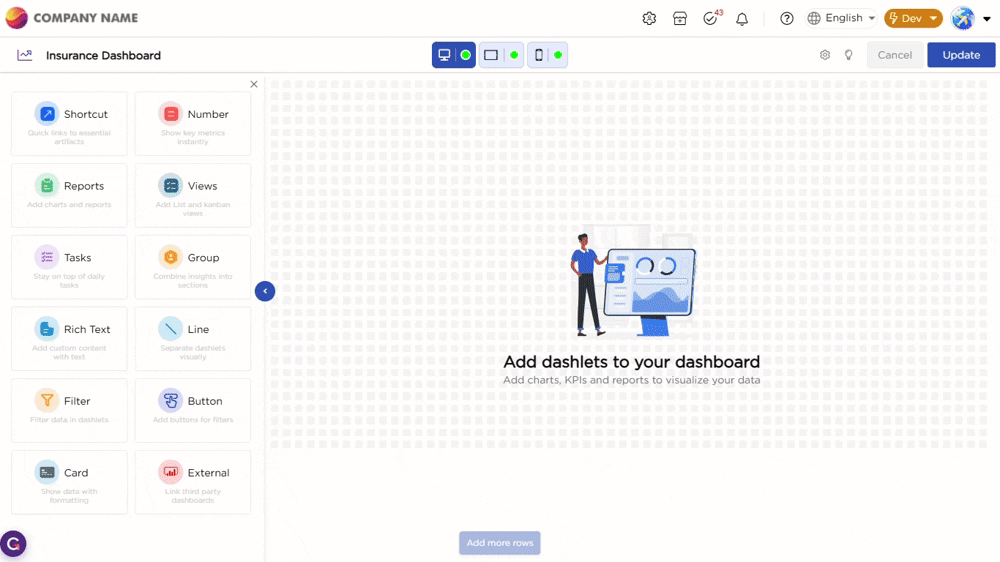Expand the Dev environment dropdown
The image size is (1000, 562).
[x=913, y=18]
